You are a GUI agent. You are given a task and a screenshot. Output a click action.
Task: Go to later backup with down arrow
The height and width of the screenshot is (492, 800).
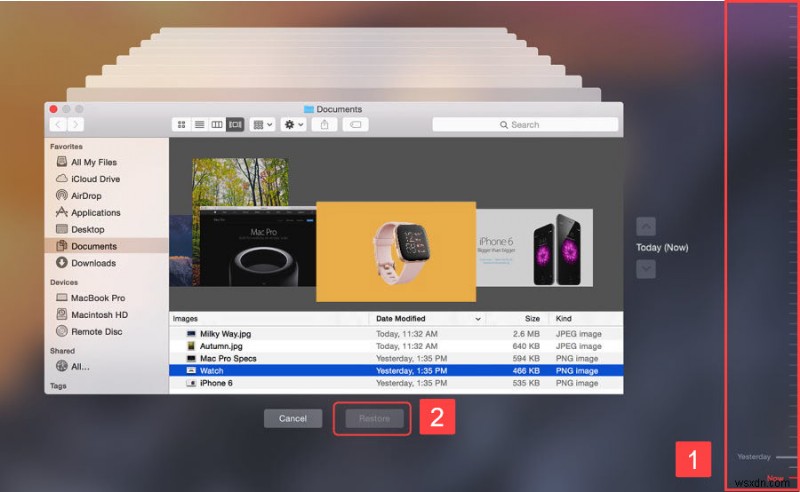[646, 269]
